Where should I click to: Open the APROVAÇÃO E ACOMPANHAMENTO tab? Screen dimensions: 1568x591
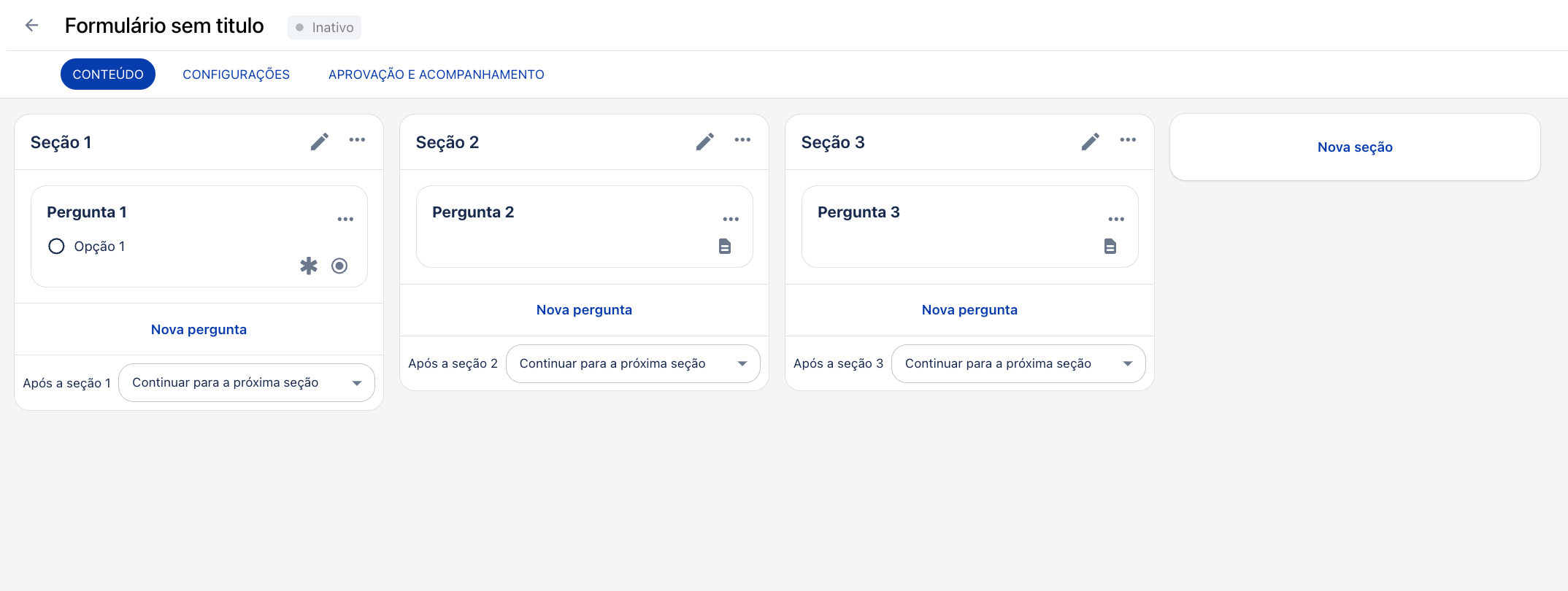tap(436, 74)
